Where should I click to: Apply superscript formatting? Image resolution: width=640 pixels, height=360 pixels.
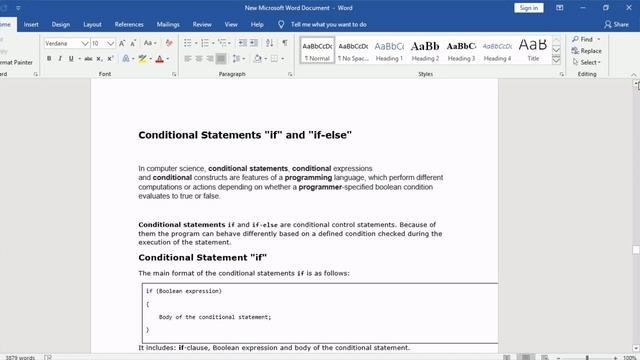click(110, 59)
